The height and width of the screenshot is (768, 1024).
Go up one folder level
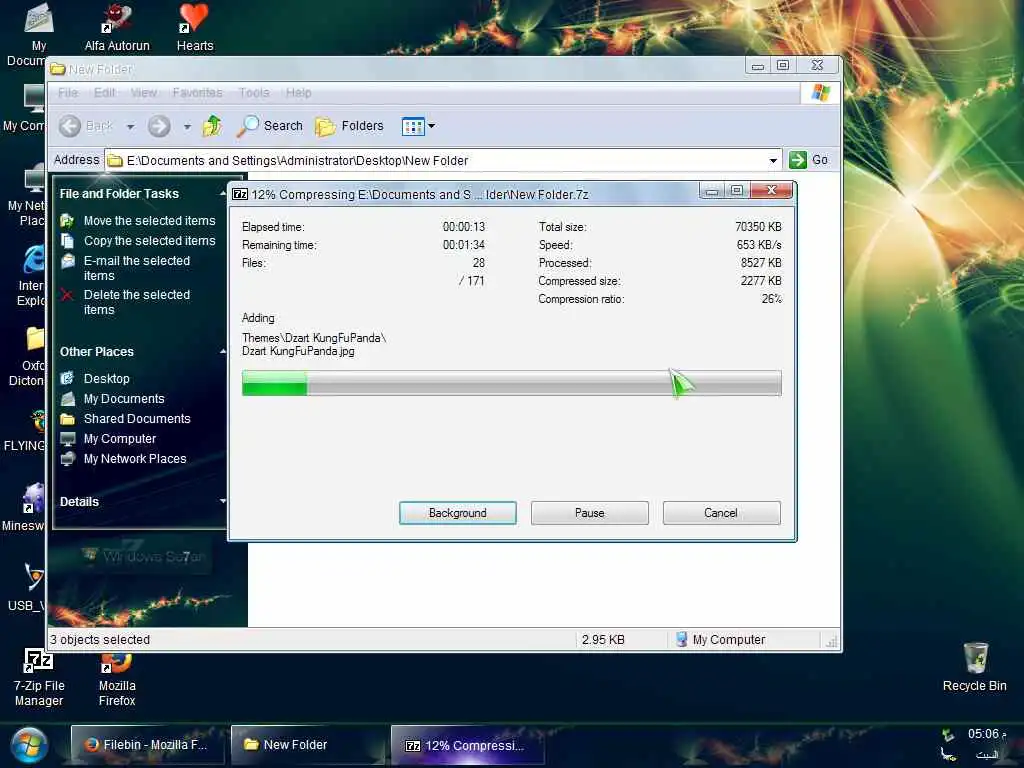point(212,126)
